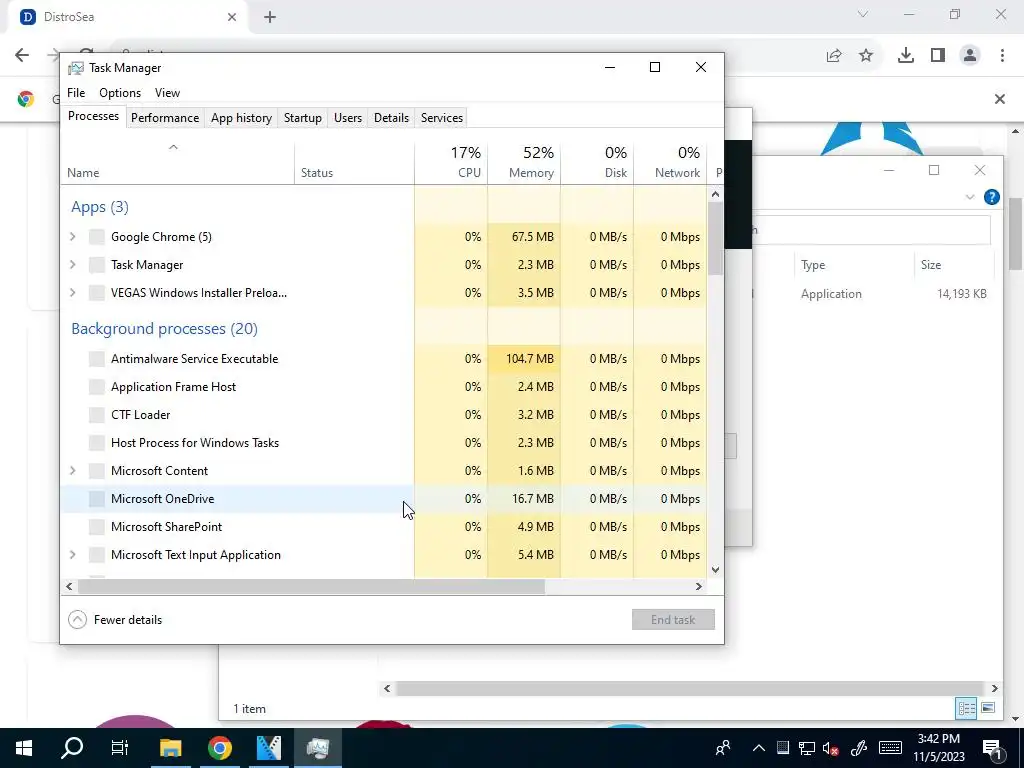
Task: Click the VEGAS Windows Installer process icon
Action: 97,293
